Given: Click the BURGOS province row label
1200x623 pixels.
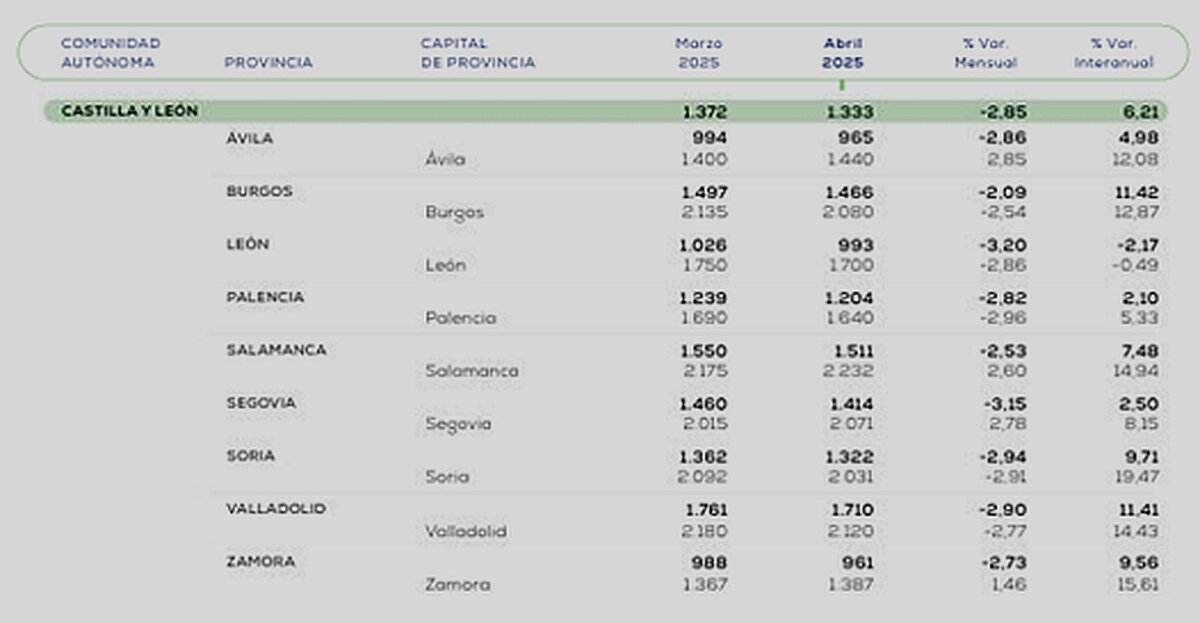Looking at the screenshot, I should pyautogui.click(x=260, y=191).
